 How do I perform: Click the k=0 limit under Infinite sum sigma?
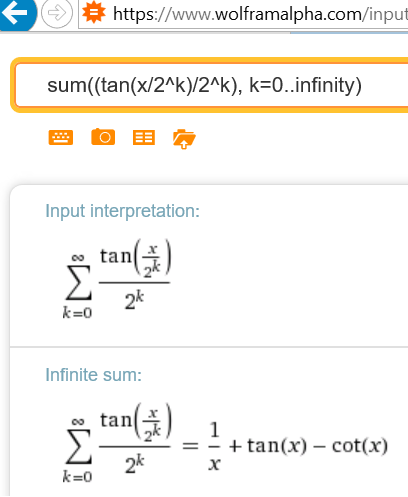coord(77,477)
